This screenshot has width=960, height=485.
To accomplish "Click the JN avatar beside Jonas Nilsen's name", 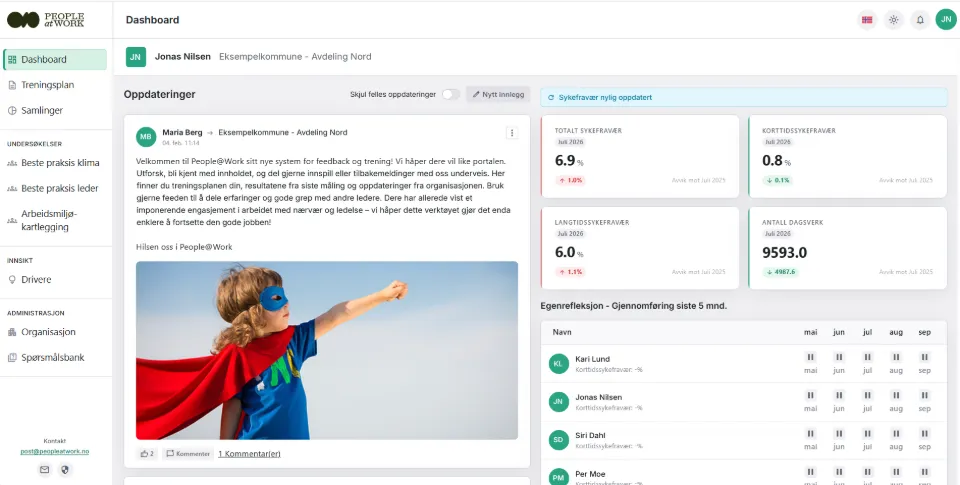I will 136,57.
